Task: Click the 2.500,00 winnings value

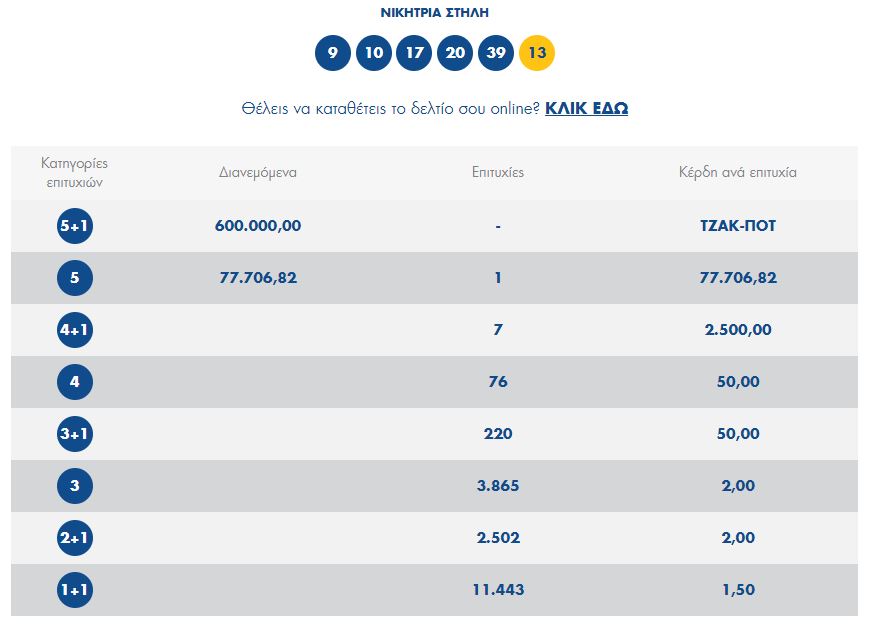Action: (738, 330)
